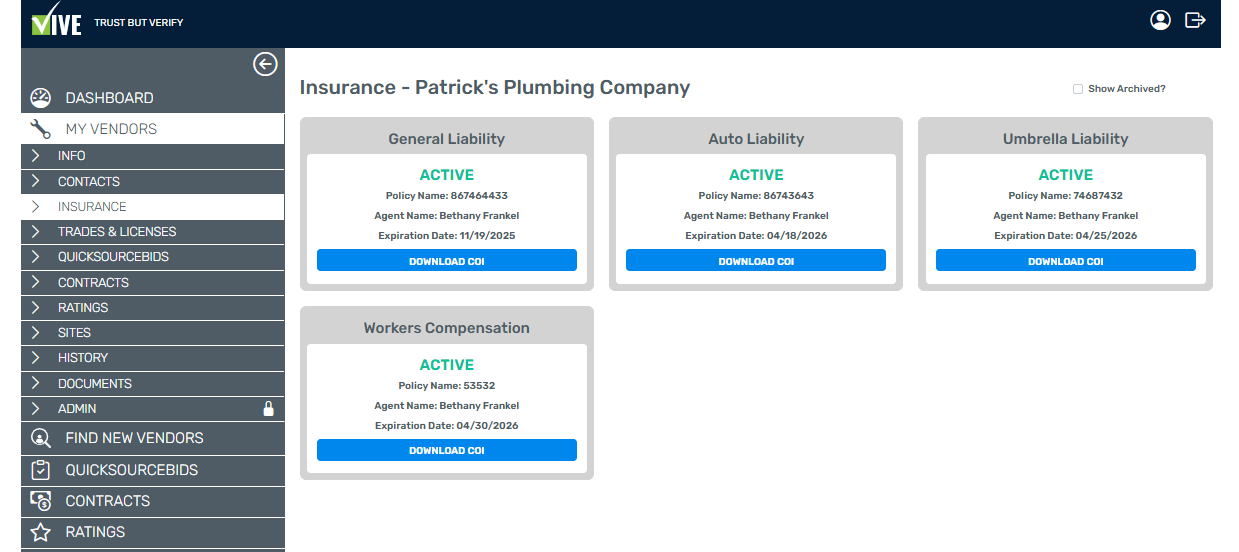Download COI for Workers Compensation
This screenshot has width=1239, height=552.
(x=447, y=450)
